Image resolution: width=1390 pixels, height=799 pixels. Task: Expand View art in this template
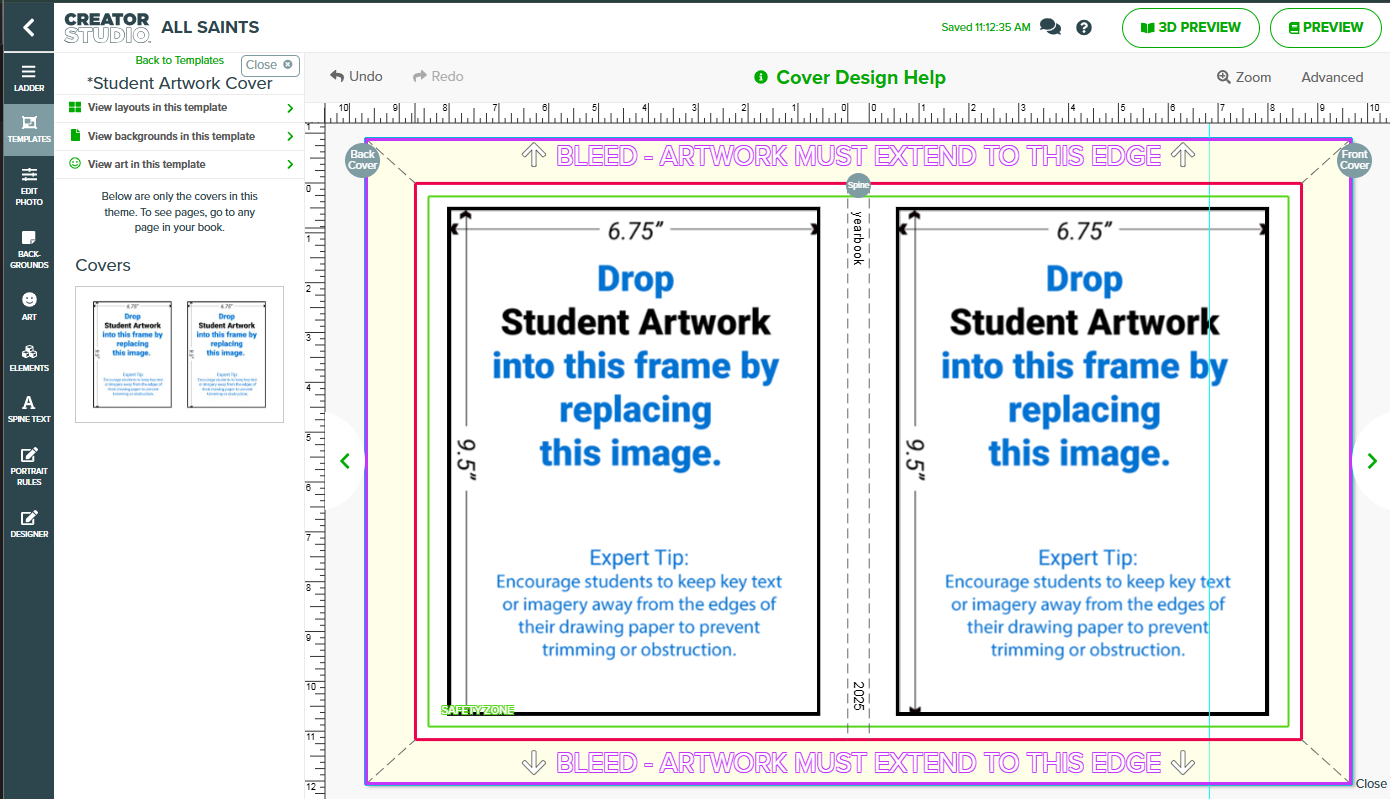click(180, 164)
